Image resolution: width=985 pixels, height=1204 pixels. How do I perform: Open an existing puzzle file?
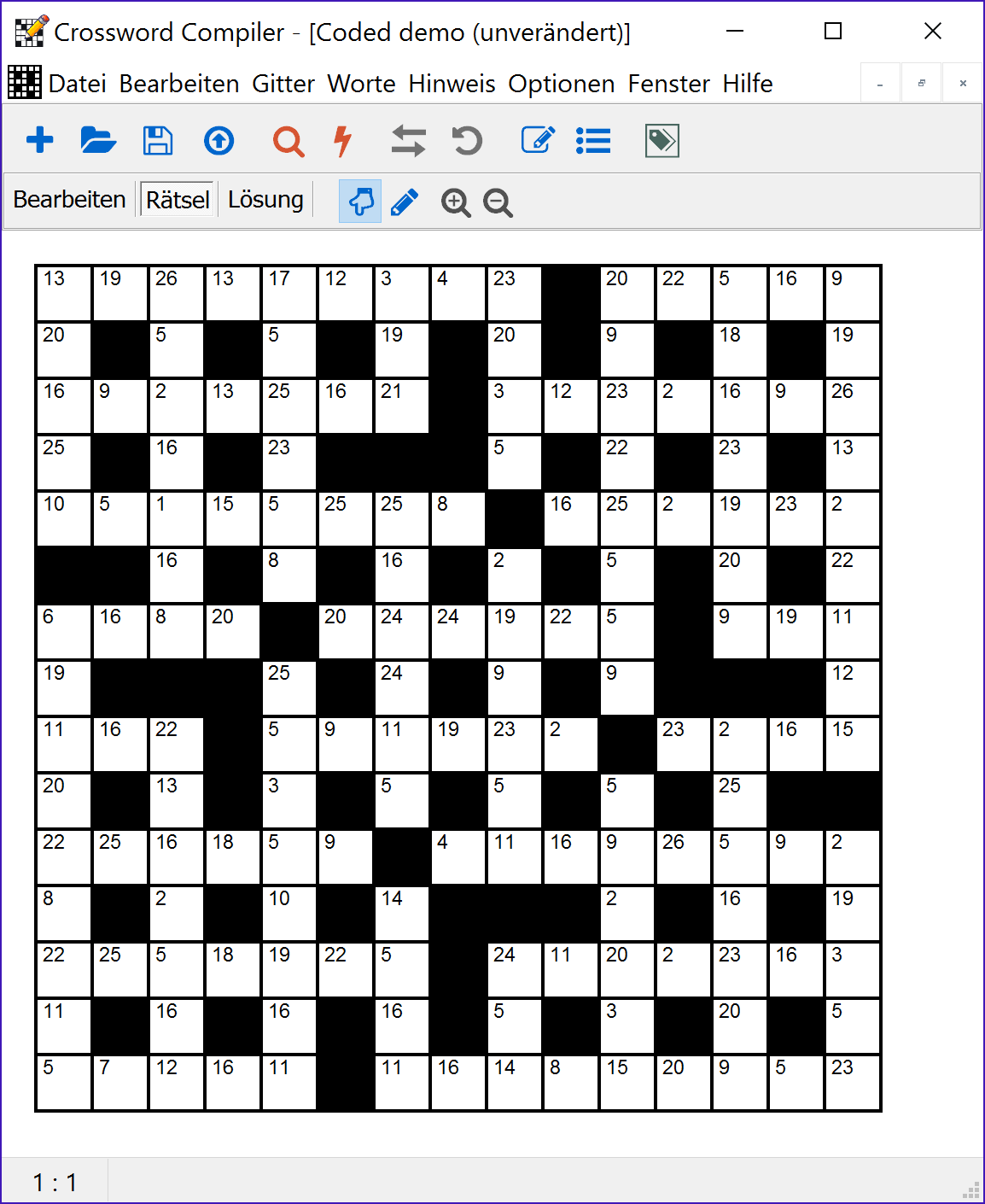(99, 141)
